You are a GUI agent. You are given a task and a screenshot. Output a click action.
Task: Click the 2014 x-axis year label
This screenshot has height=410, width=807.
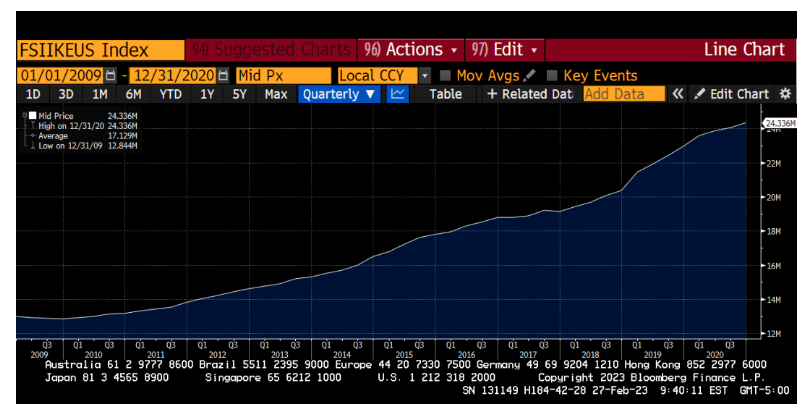point(342,354)
